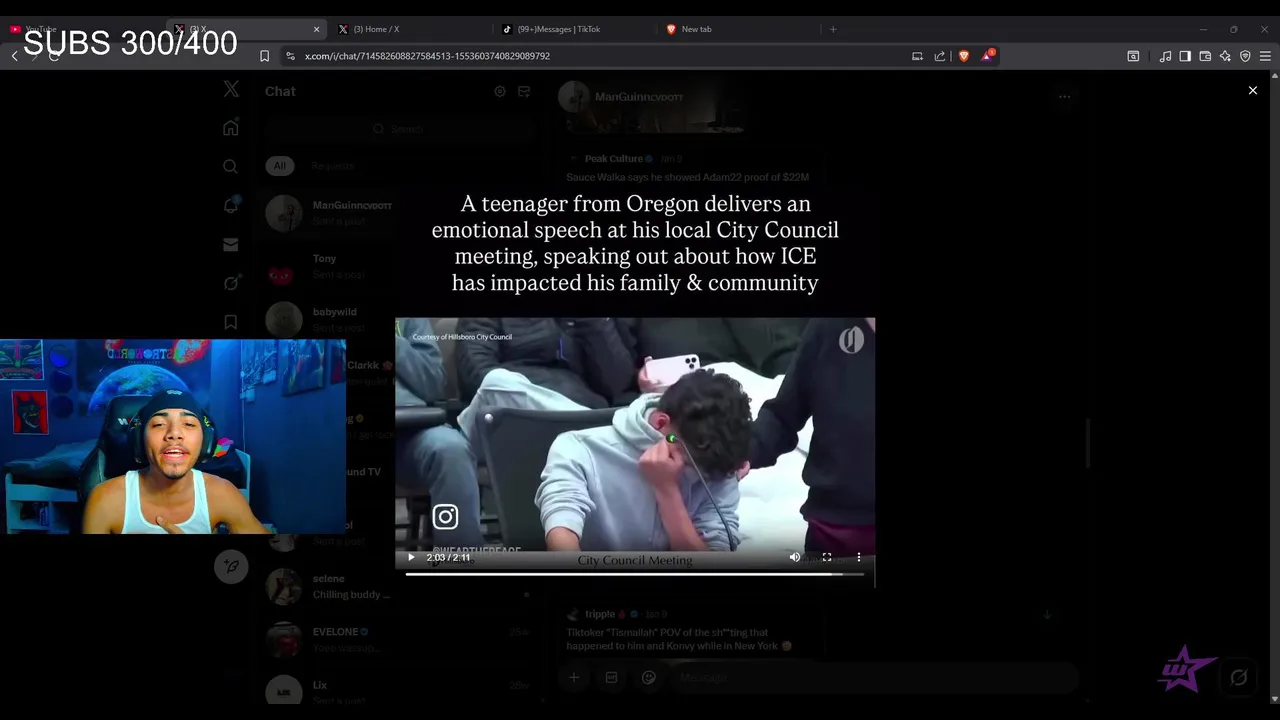Select the Requests filter tab in Chat
Screen dimensions: 1280x720
[333, 166]
